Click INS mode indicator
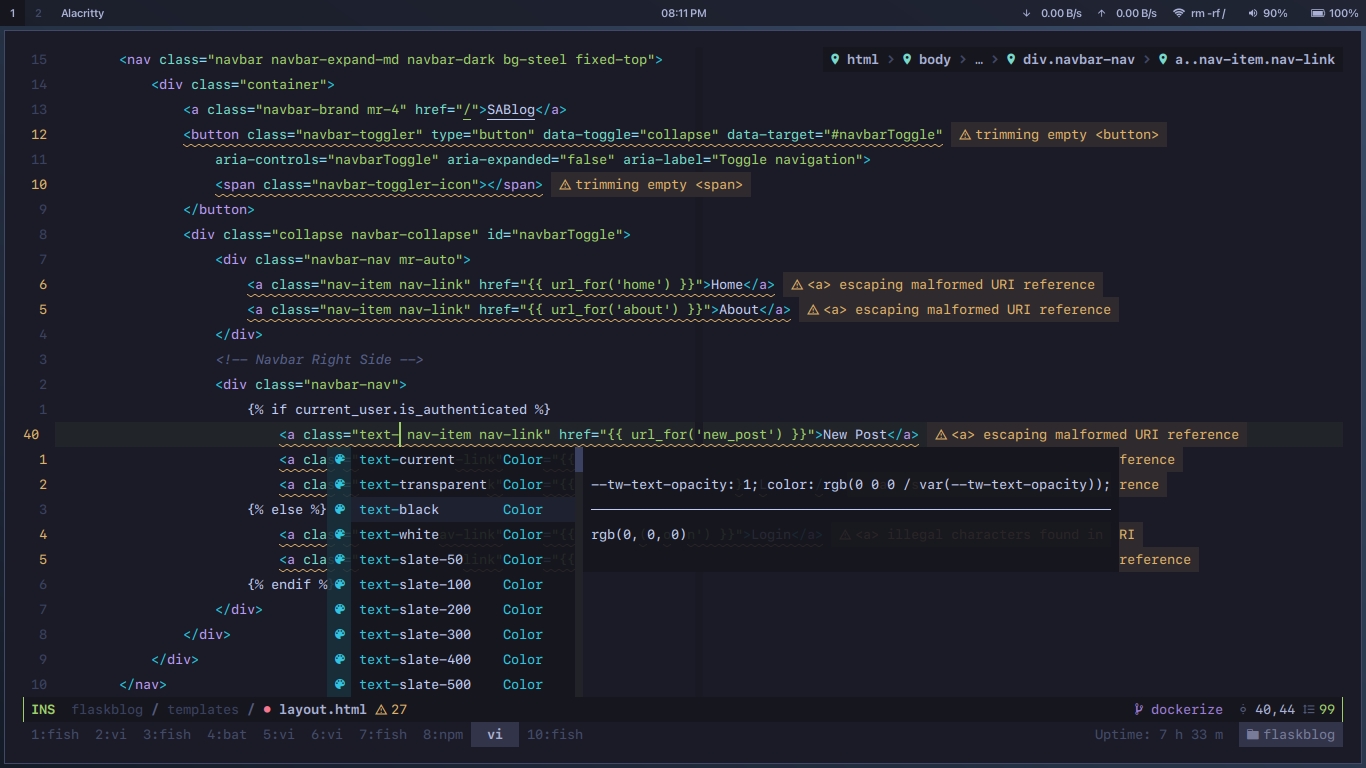 click(x=43, y=709)
